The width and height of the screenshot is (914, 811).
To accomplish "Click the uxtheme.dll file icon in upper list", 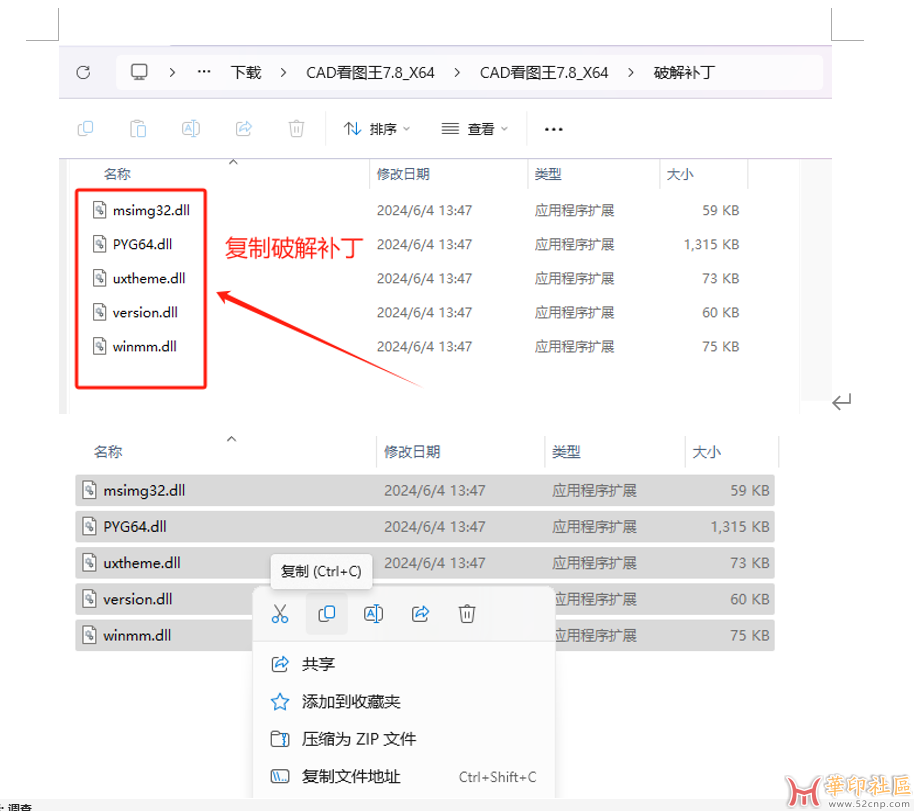I will 100,278.
